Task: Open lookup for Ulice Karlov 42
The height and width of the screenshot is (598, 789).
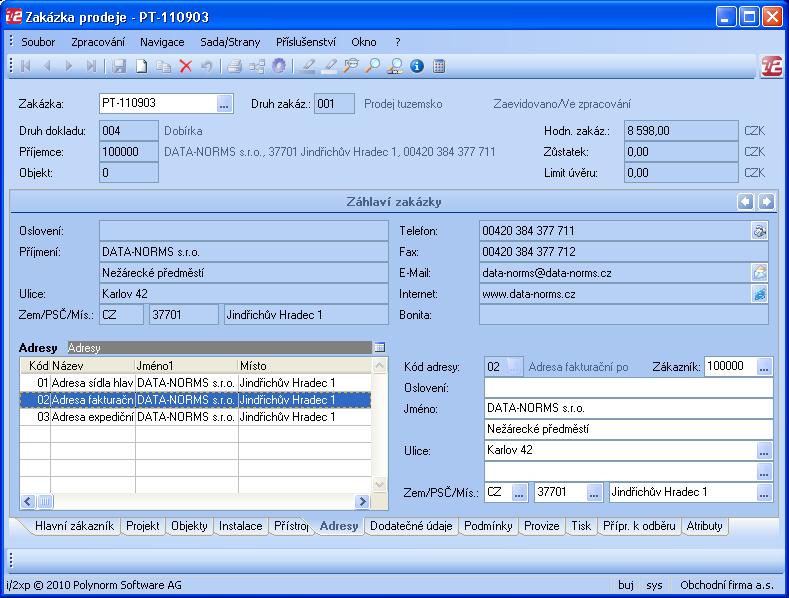Action: pos(764,450)
